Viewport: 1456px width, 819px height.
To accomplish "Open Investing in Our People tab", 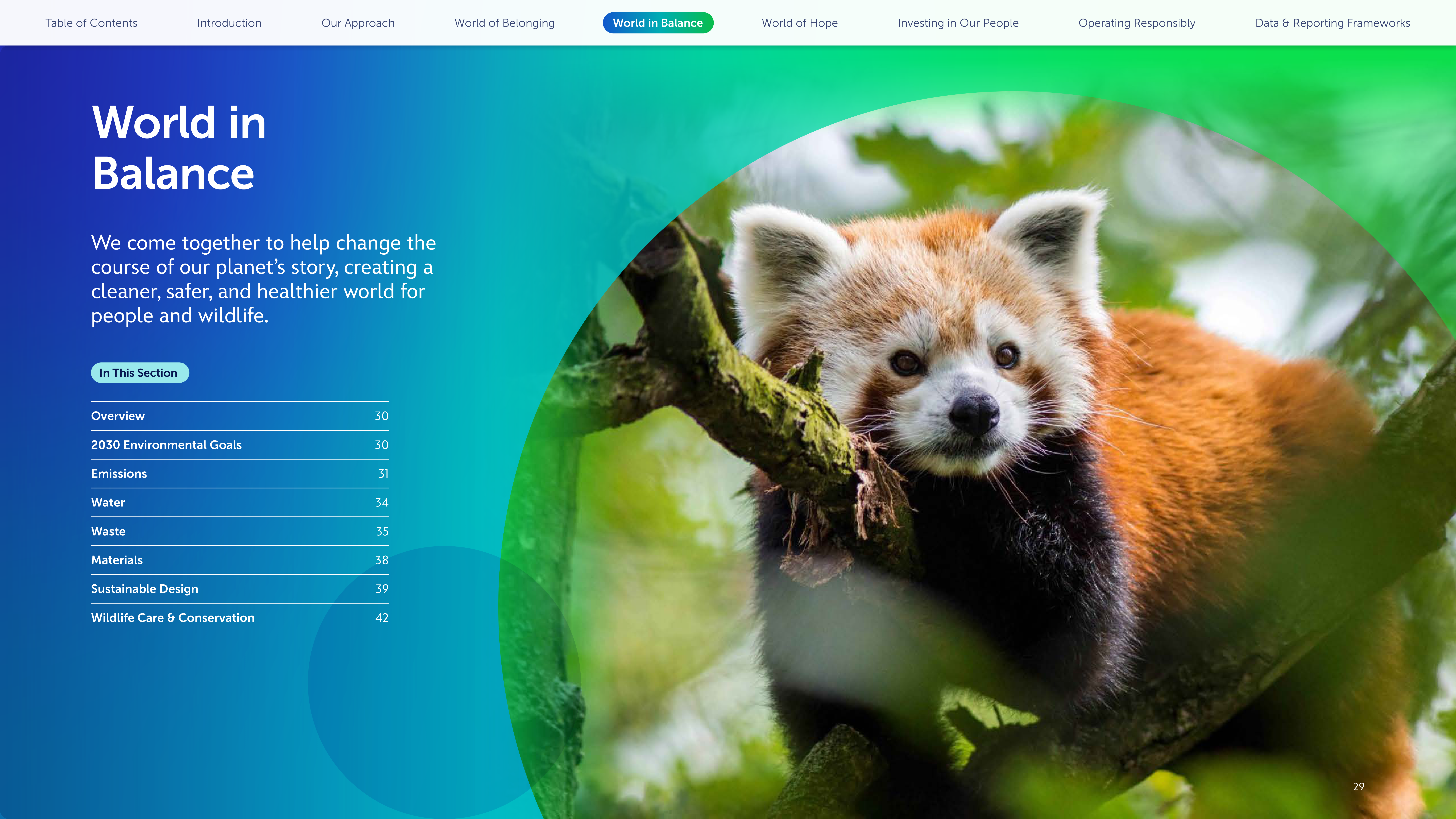I will point(958,23).
